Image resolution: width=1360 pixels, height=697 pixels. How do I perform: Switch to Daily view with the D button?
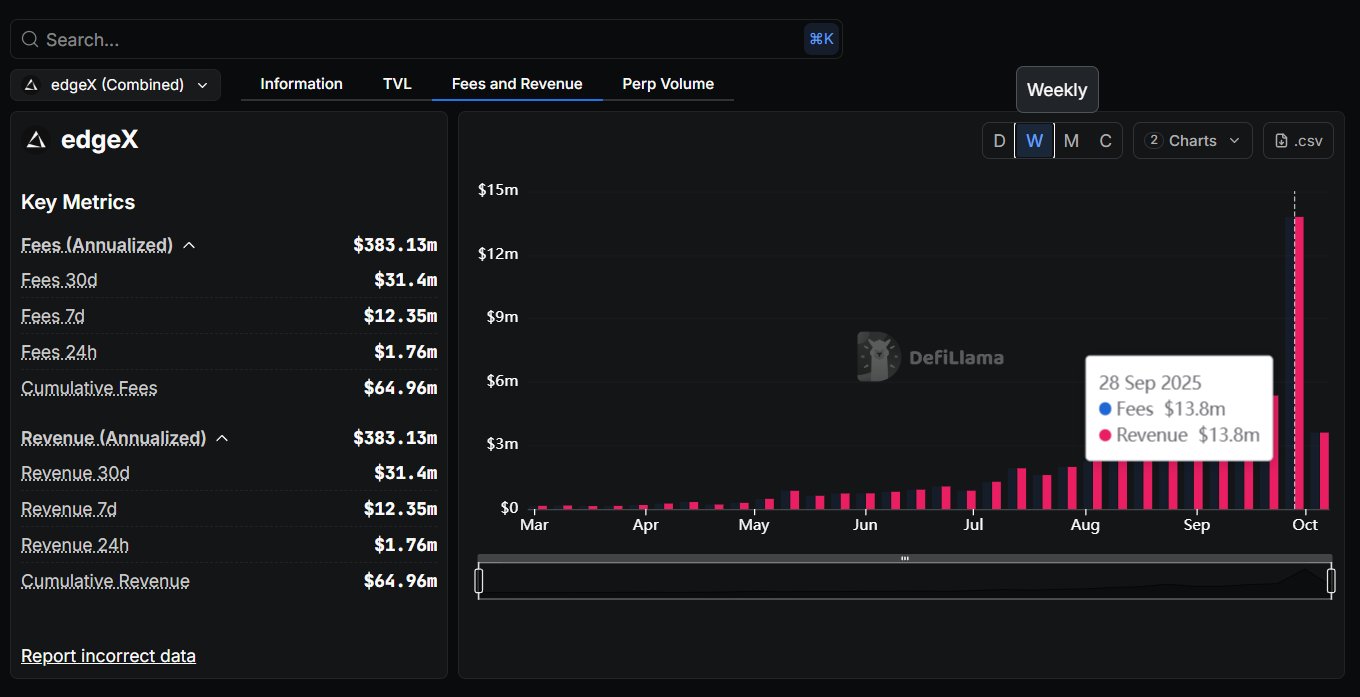(998, 140)
